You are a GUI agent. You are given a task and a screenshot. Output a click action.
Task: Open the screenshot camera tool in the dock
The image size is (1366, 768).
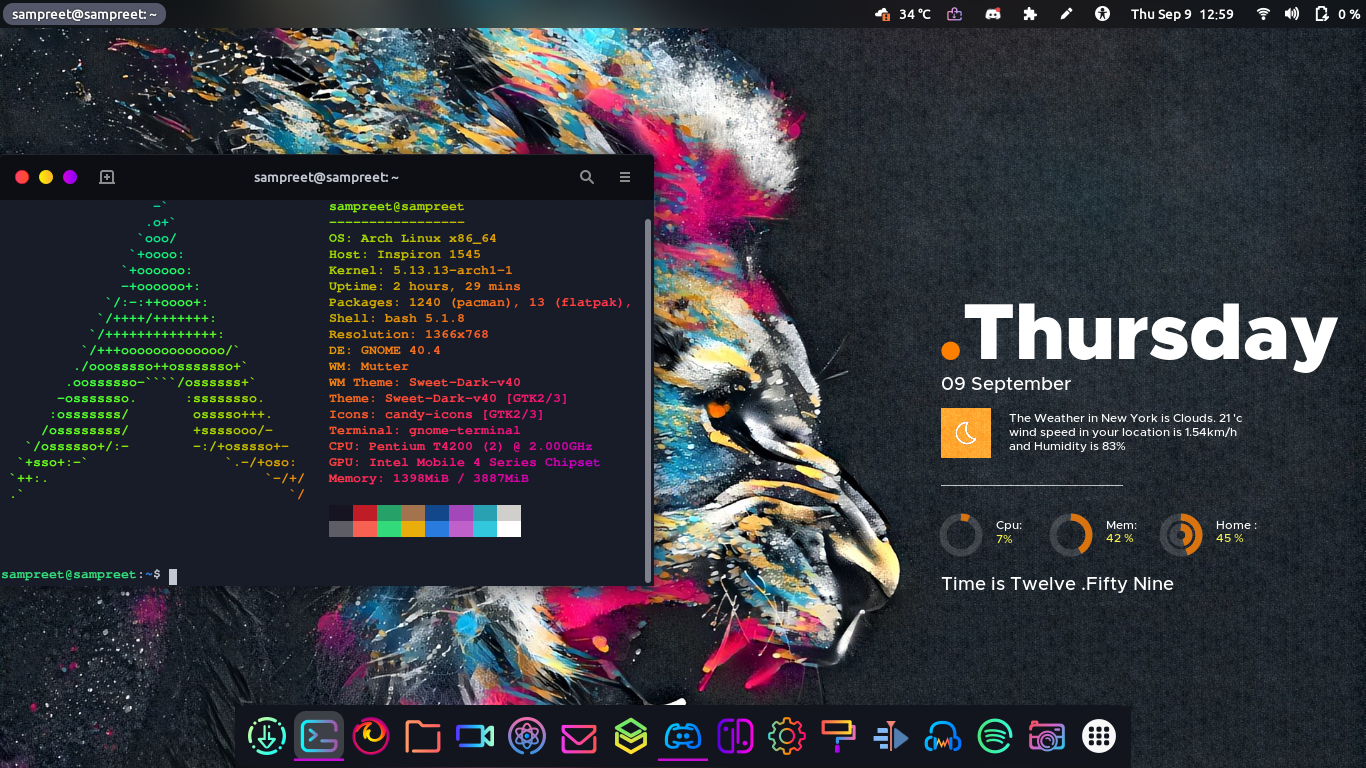pos(1047,735)
